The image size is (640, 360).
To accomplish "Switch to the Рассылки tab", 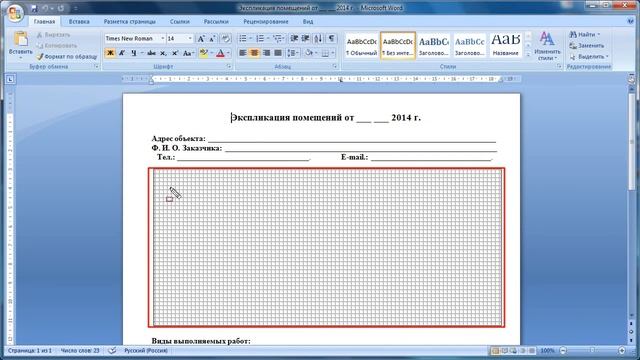I will click(216, 22).
